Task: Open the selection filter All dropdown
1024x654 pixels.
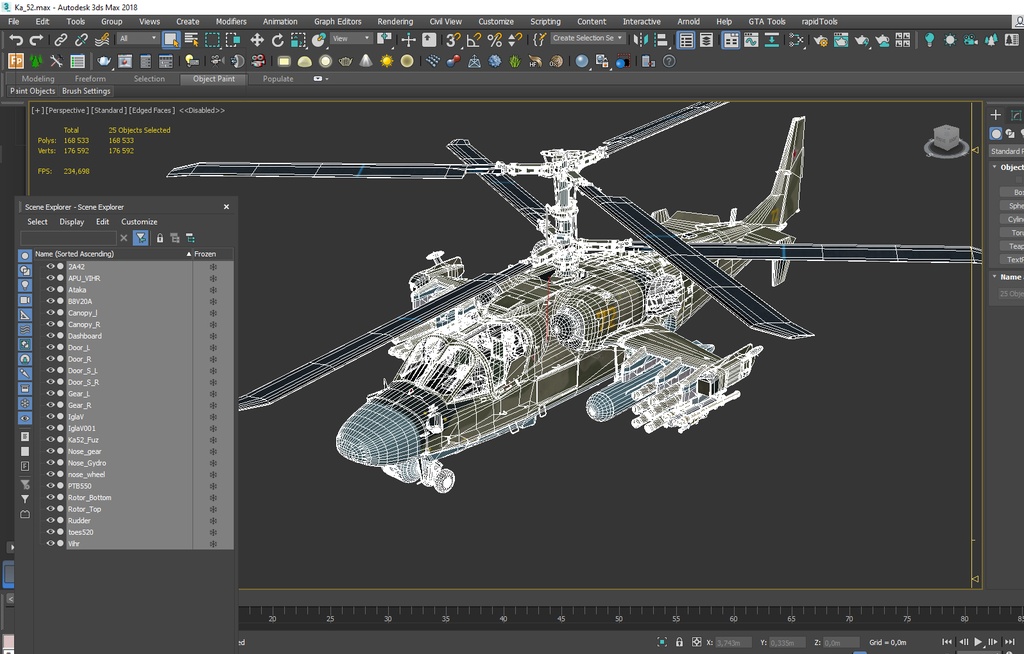Action: click(138, 40)
